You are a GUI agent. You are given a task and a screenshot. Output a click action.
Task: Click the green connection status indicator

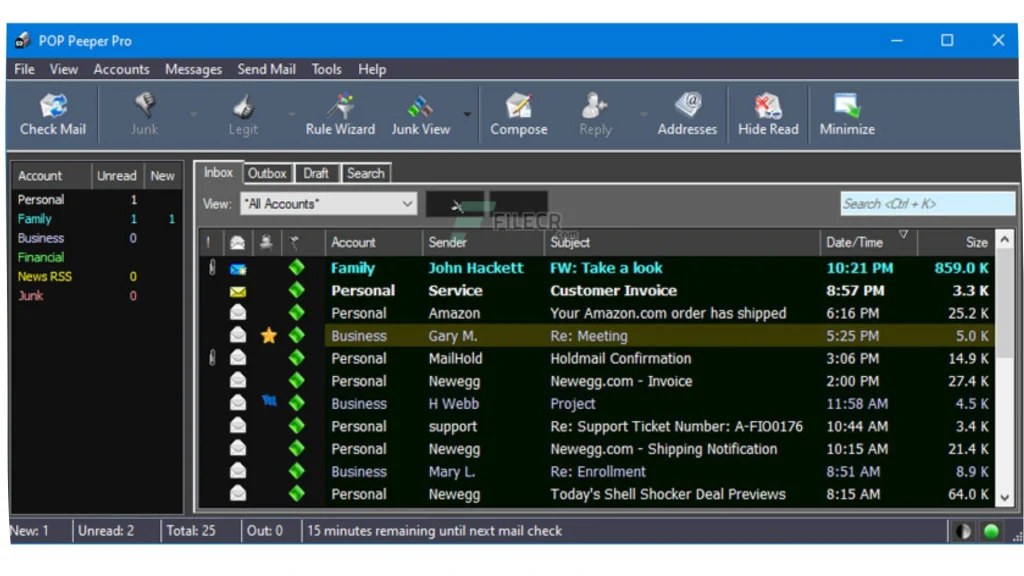(990, 531)
